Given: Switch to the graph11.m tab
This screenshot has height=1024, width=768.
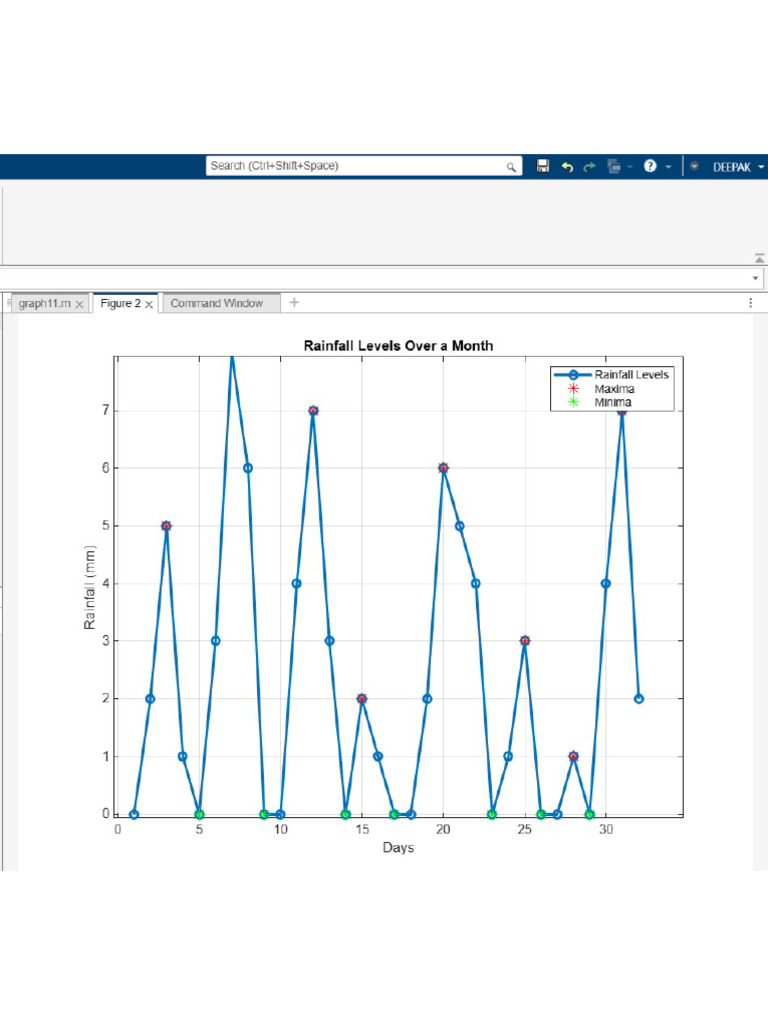Looking at the screenshot, I should [44, 303].
